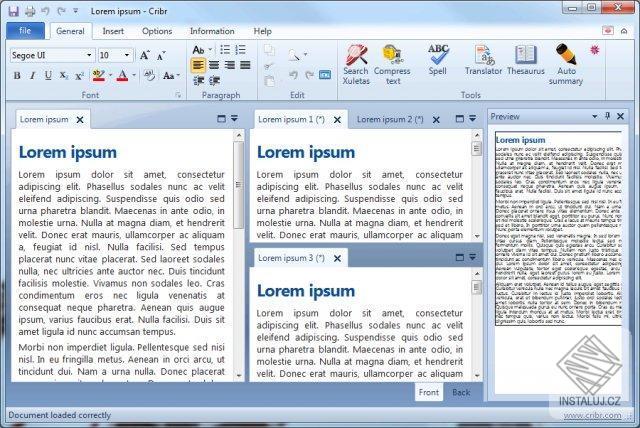Switch to the Insert ribbon tab
The width and height of the screenshot is (640, 428).
pyautogui.click(x=113, y=31)
